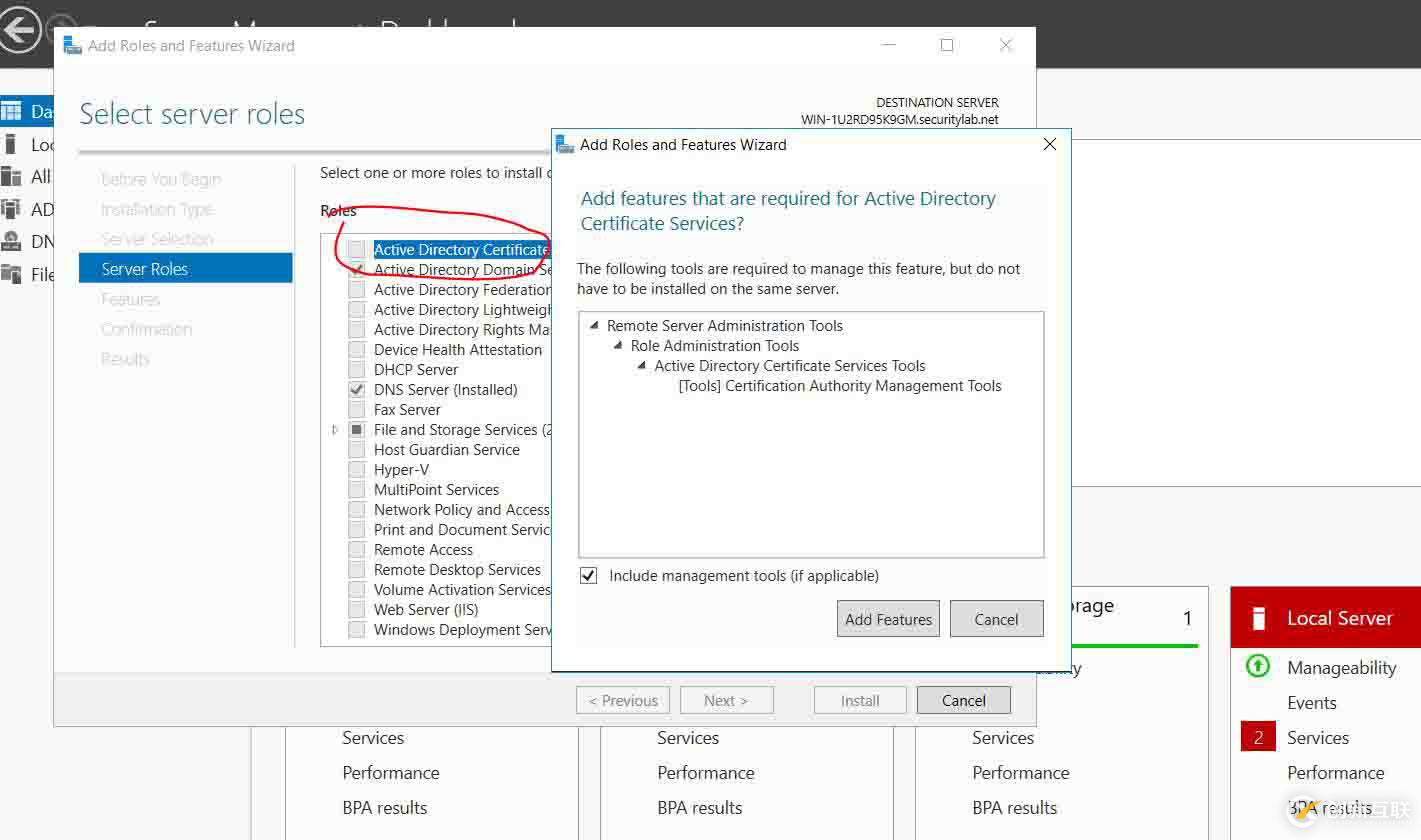Tick the Active Directory Federation Services checkbox
The image size is (1421, 840).
click(x=357, y=290)
